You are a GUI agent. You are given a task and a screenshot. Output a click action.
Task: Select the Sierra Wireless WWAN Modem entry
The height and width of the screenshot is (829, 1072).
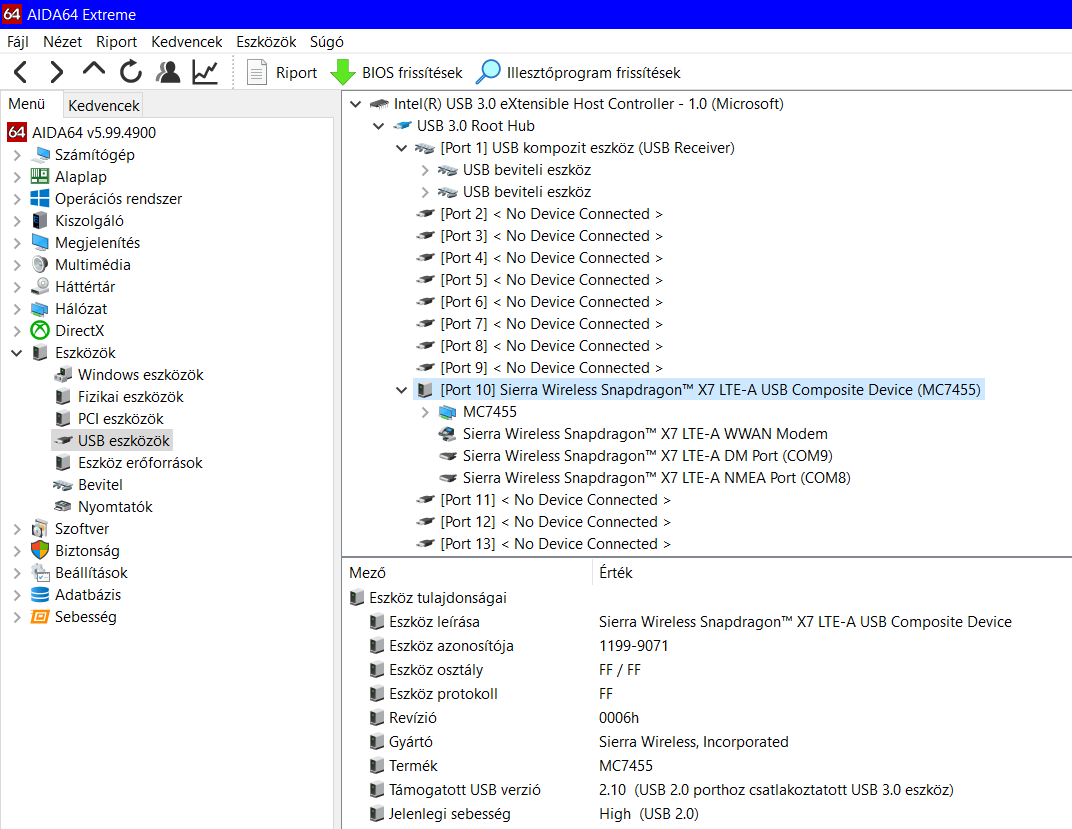[645, 434]
